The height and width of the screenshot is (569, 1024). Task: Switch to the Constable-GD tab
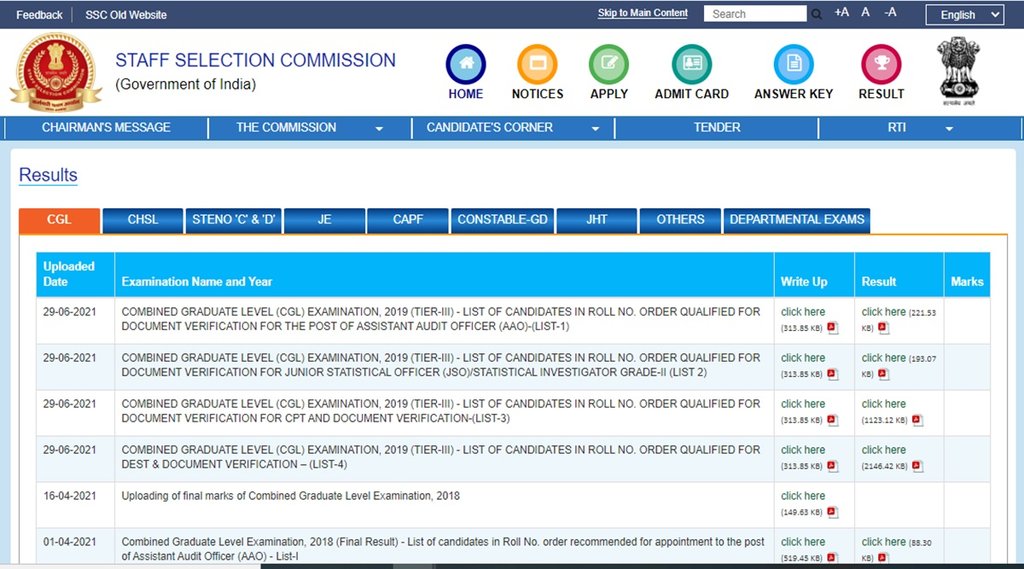[x=502, y=220]
